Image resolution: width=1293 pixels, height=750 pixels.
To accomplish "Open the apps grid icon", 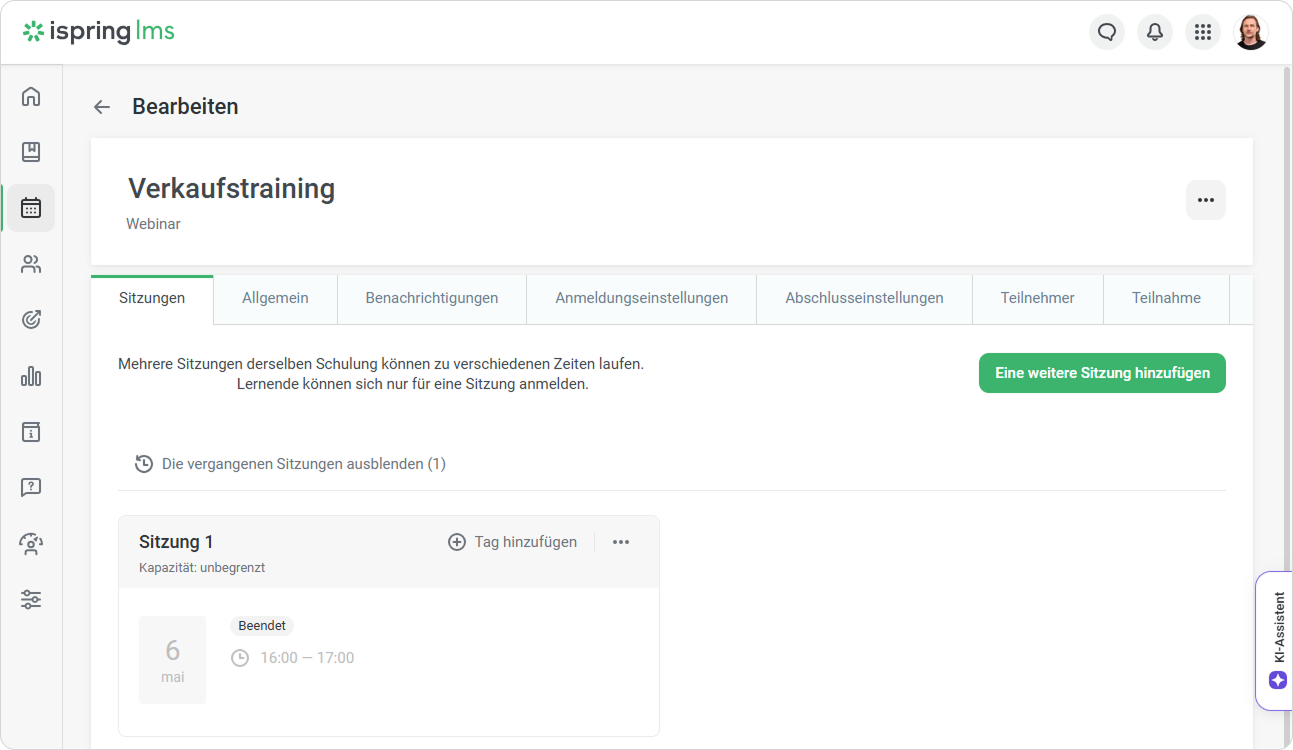I will (x=1202, y=32).
